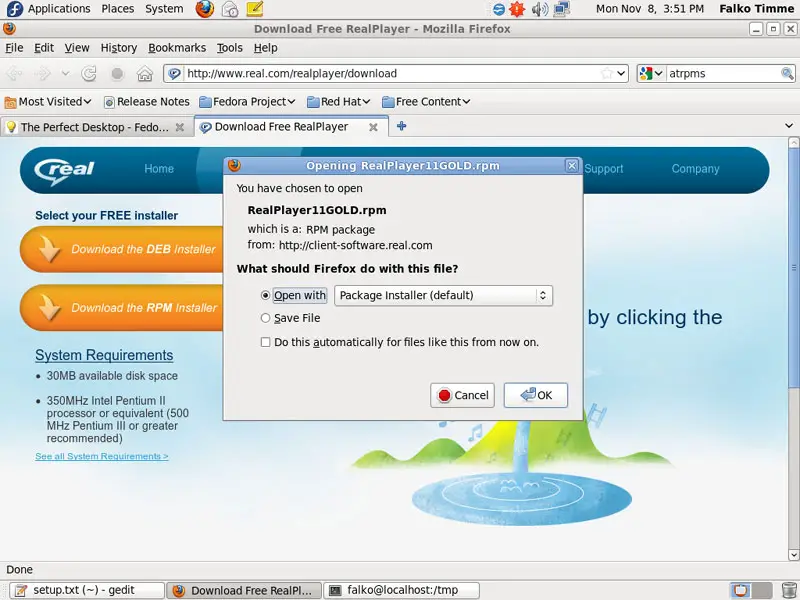800x600 pixels.
Task: Expand the Red Hat bookmarks folder
Action: click(338, 102)
